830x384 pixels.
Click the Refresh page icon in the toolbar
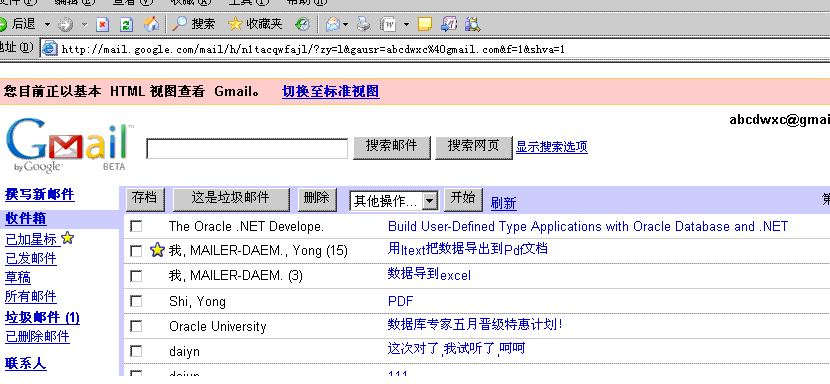pyautogui.click(x=127, y=24)
